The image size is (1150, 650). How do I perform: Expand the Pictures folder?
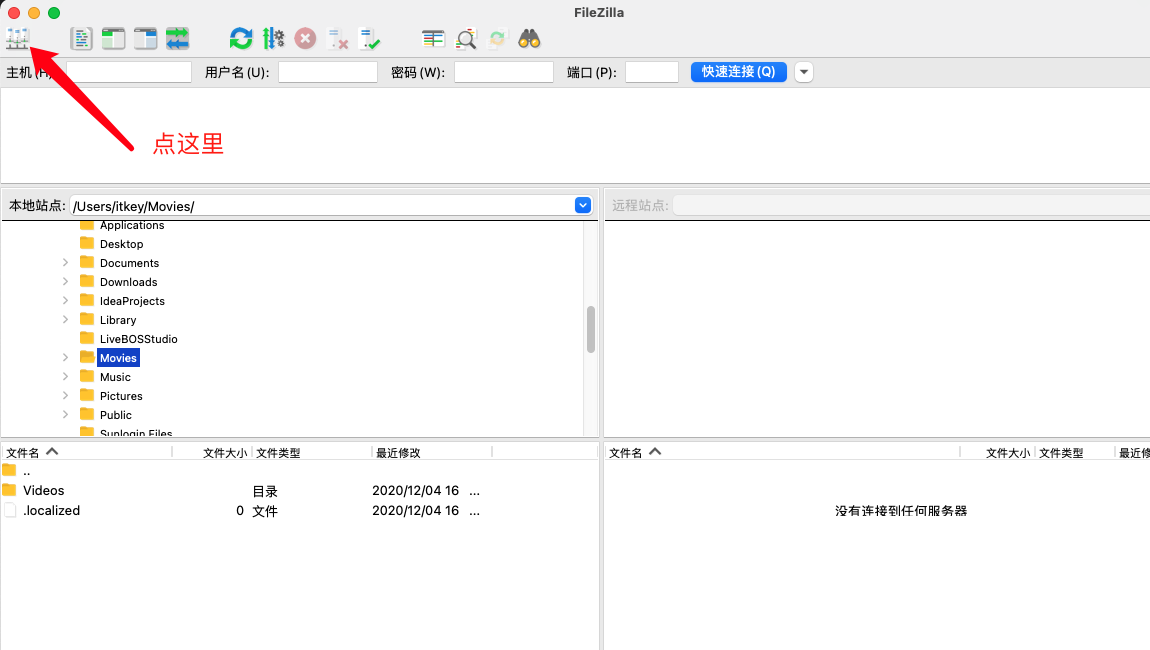click(65, 396)
